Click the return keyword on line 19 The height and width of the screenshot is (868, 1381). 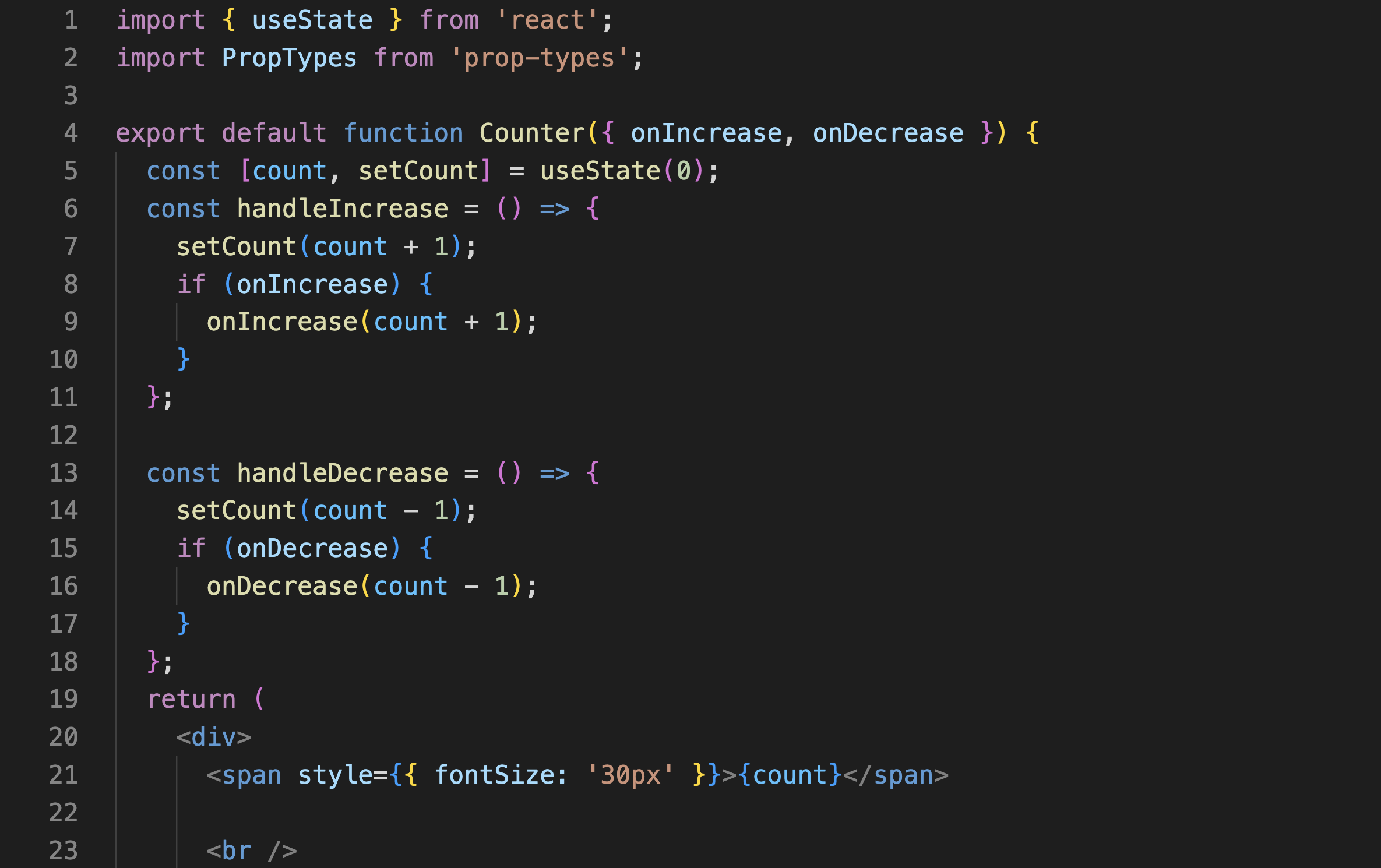[x=191, y=699]
